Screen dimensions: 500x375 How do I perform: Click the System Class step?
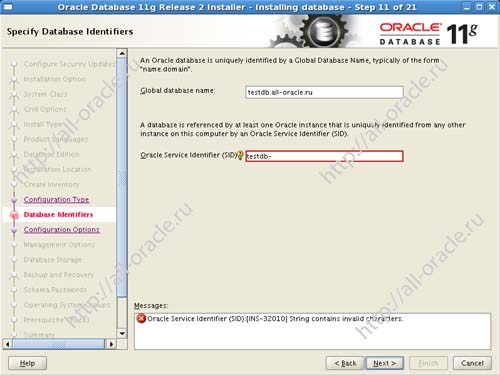(45, 94)
